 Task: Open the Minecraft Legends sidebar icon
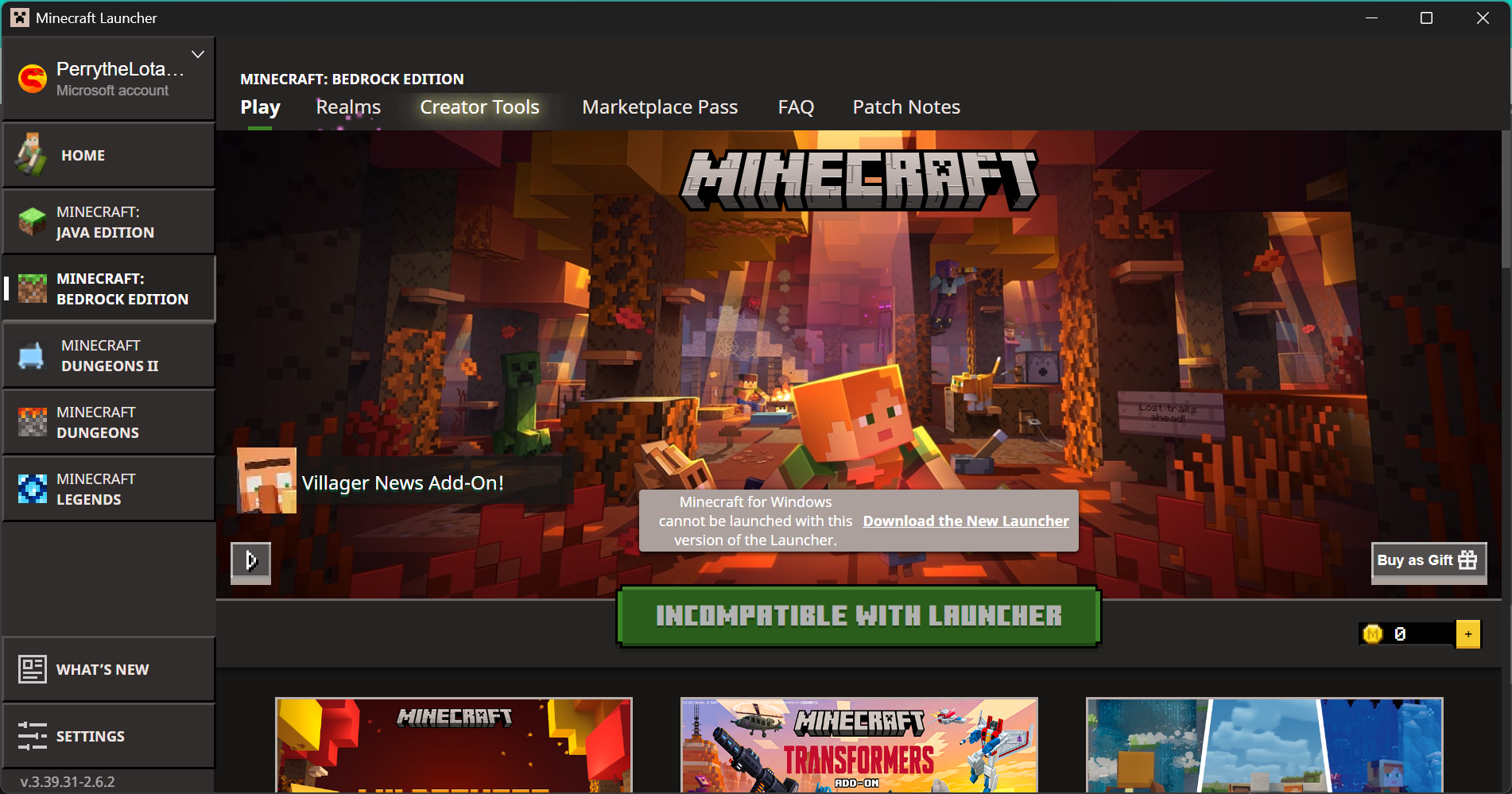pos(33,489)
